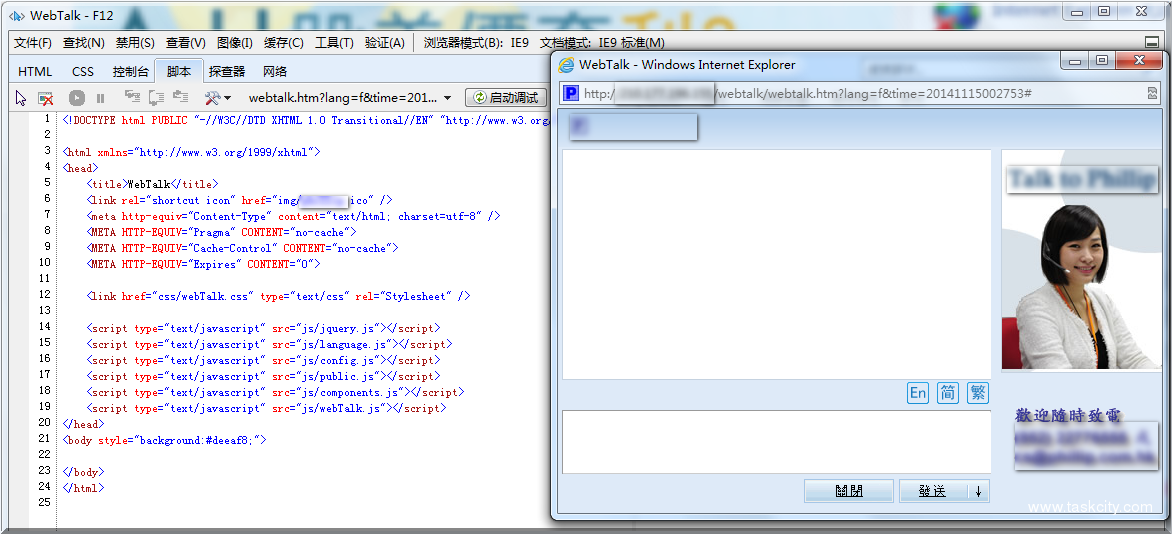Click the clear browser cache icon
Image resolution: width=1172 pixels, height=534 pixels.
point(46,98)
